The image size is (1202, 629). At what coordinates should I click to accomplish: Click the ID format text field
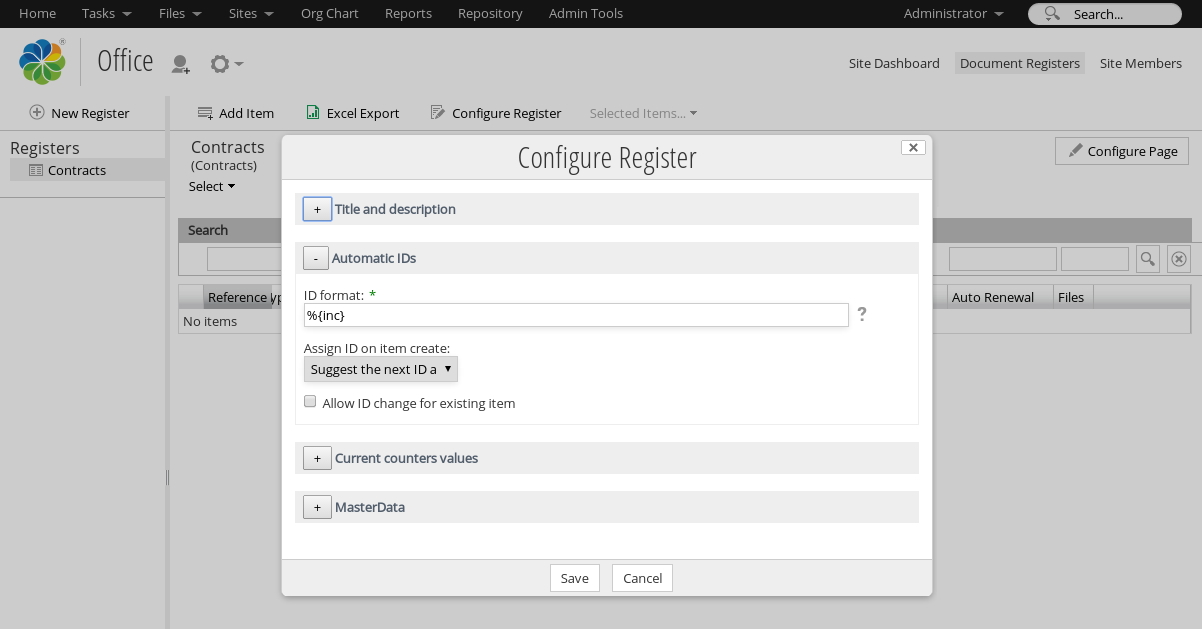576,315
